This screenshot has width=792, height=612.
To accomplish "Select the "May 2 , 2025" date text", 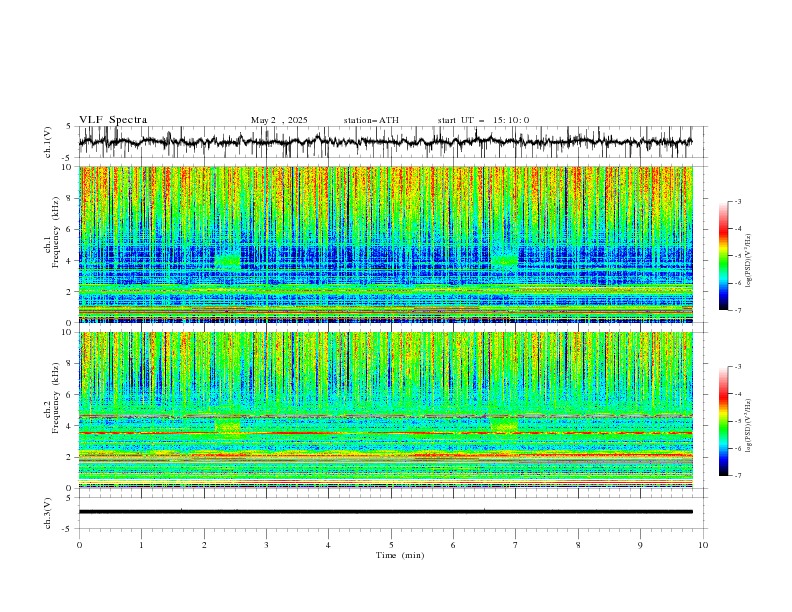I will coord(279,120).
